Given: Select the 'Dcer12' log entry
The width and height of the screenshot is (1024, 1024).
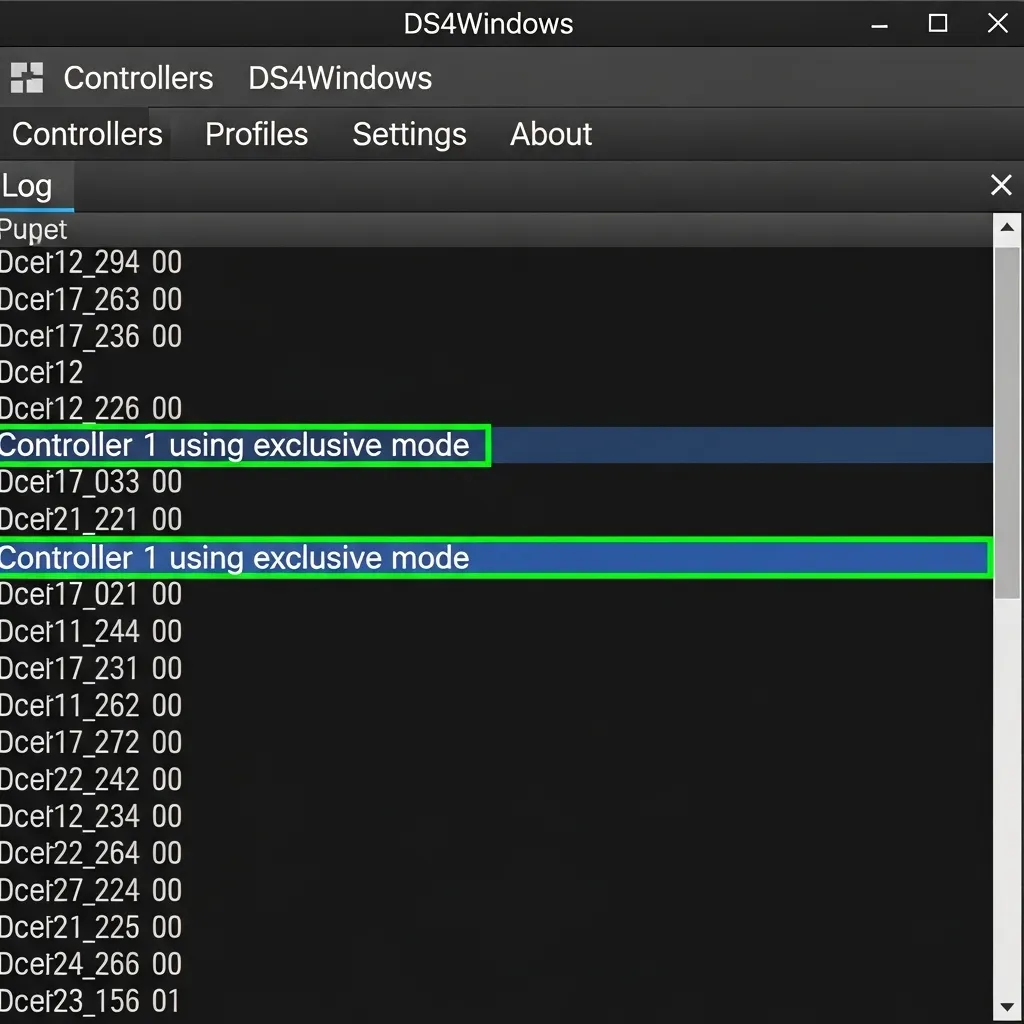Looking at the screenshot, I should coord(40,371).
